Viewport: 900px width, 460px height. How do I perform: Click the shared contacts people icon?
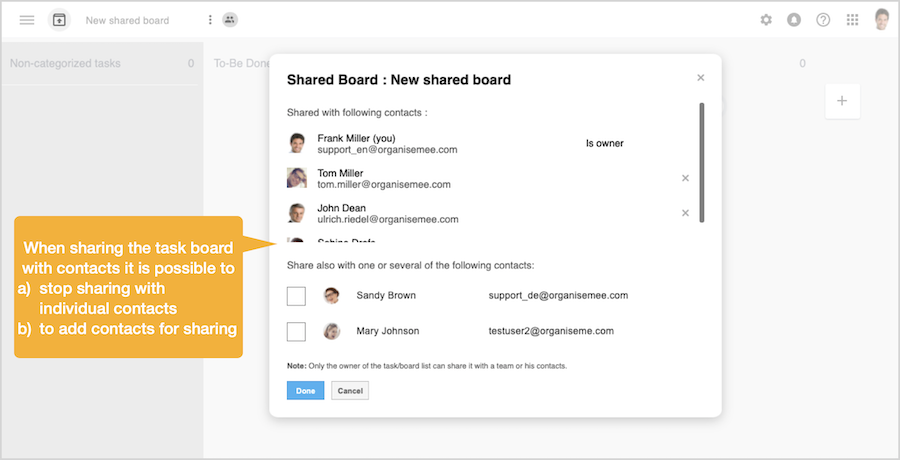point(230,20)
